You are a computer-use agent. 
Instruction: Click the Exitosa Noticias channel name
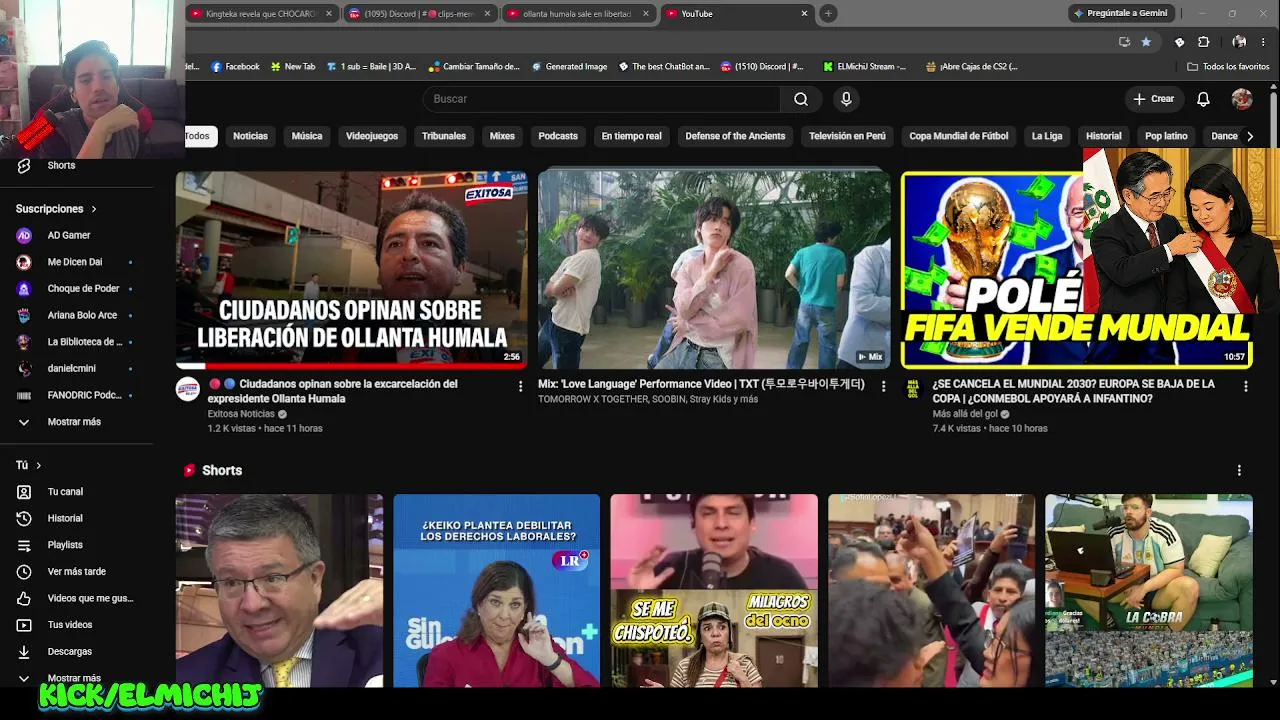[241, 414]
